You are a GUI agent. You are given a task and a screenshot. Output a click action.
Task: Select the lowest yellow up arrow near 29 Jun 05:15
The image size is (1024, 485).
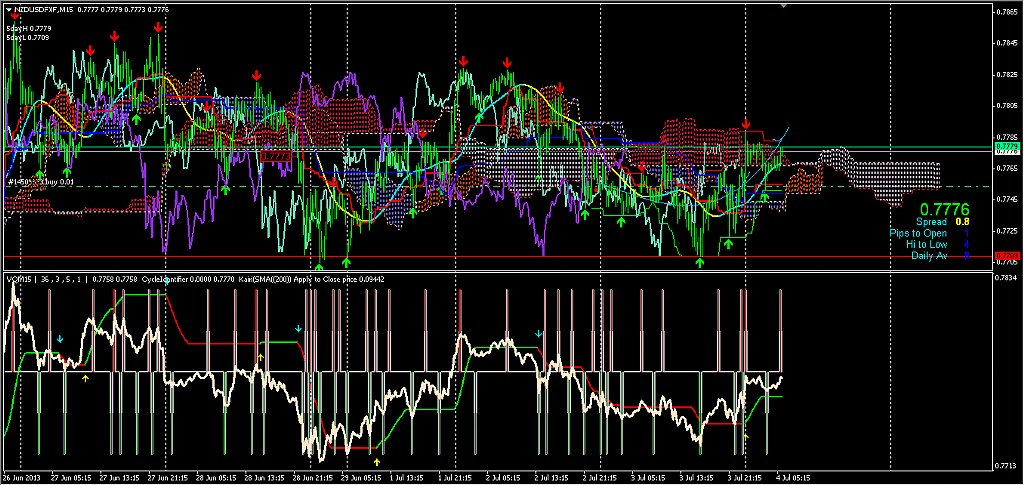coord(376,462)
